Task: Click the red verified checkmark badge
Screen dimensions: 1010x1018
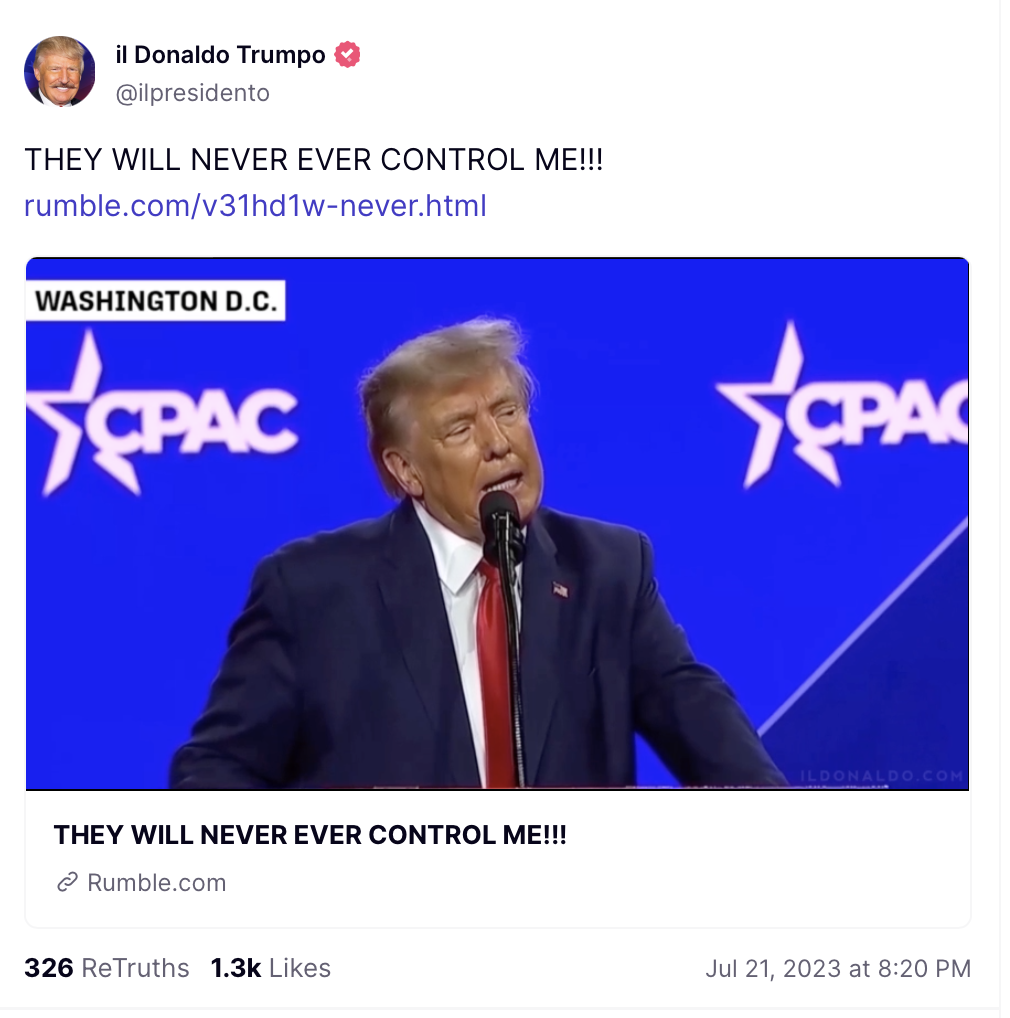Action: [347, 55]
